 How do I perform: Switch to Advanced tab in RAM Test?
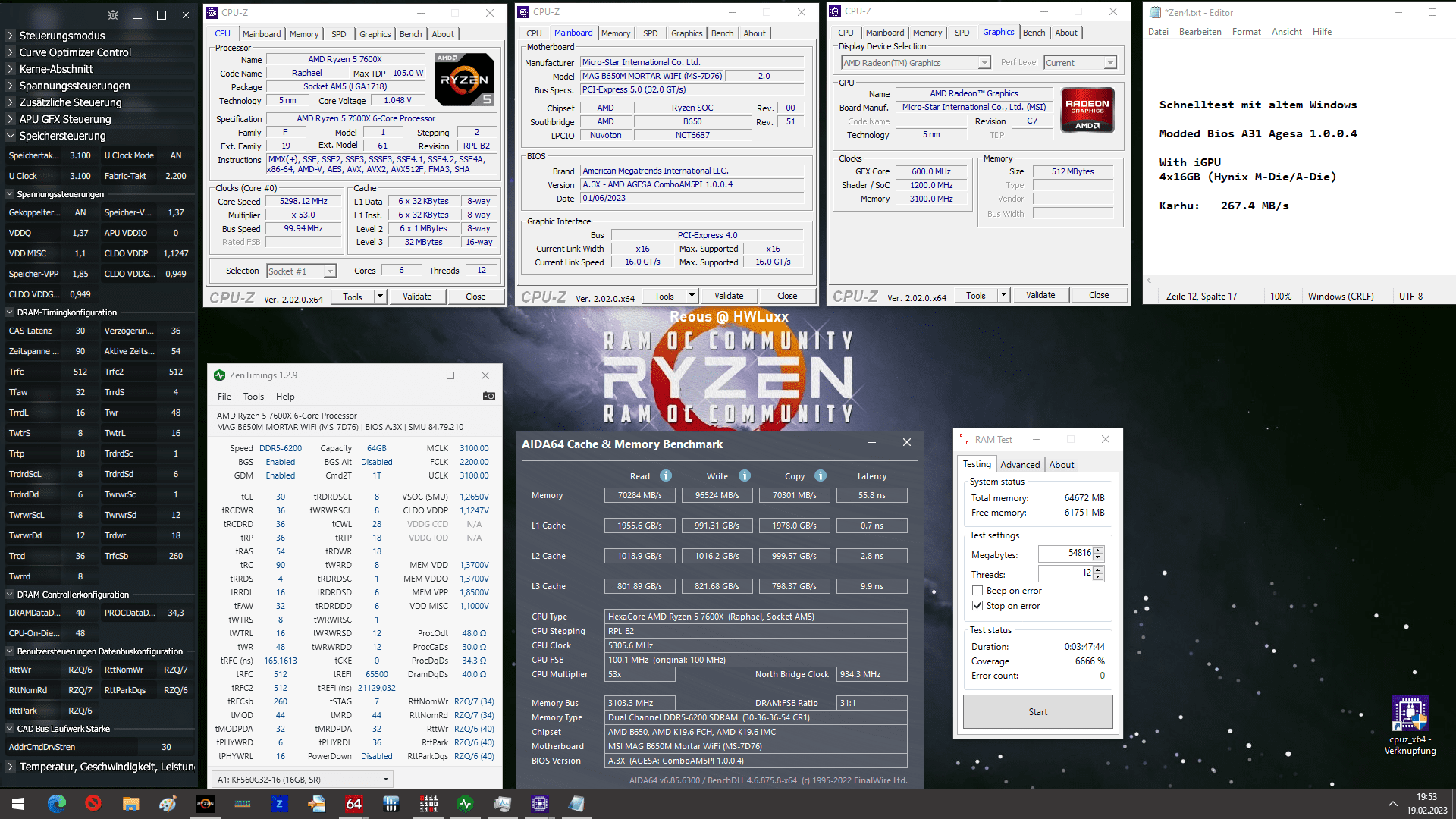point(1020,465)
